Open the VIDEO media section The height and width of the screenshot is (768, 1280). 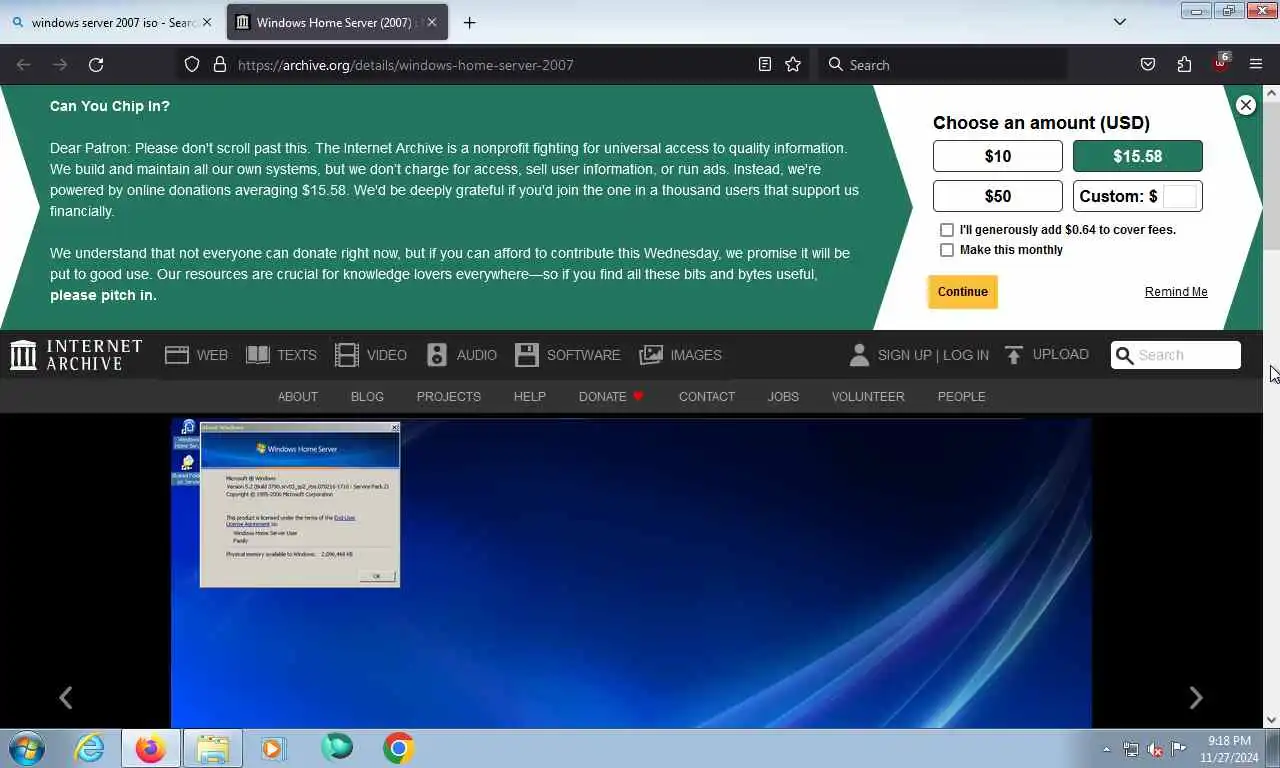tap(371, 355)
